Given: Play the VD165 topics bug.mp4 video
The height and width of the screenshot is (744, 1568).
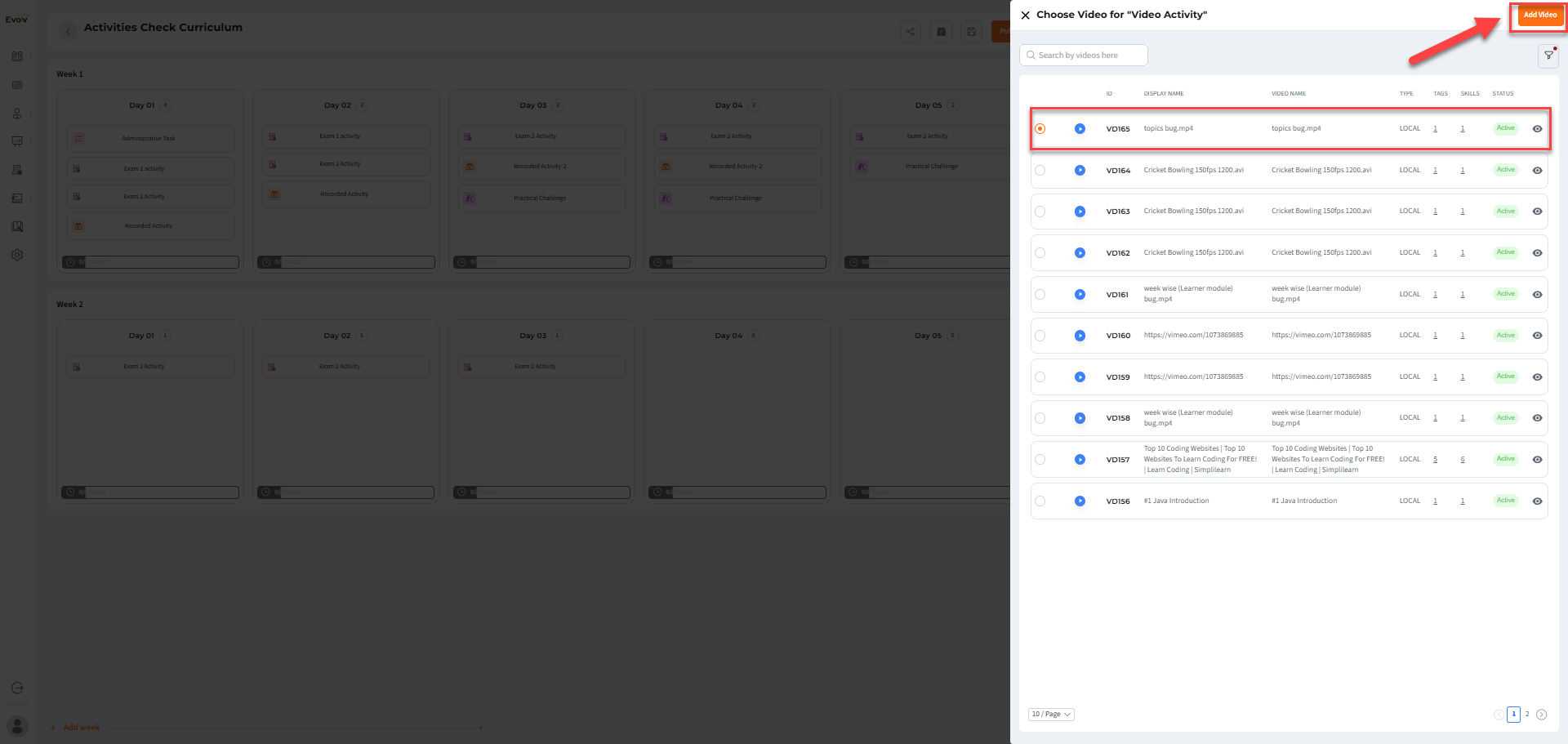Looking at the screenshot, I should (x=1080, y=129).
